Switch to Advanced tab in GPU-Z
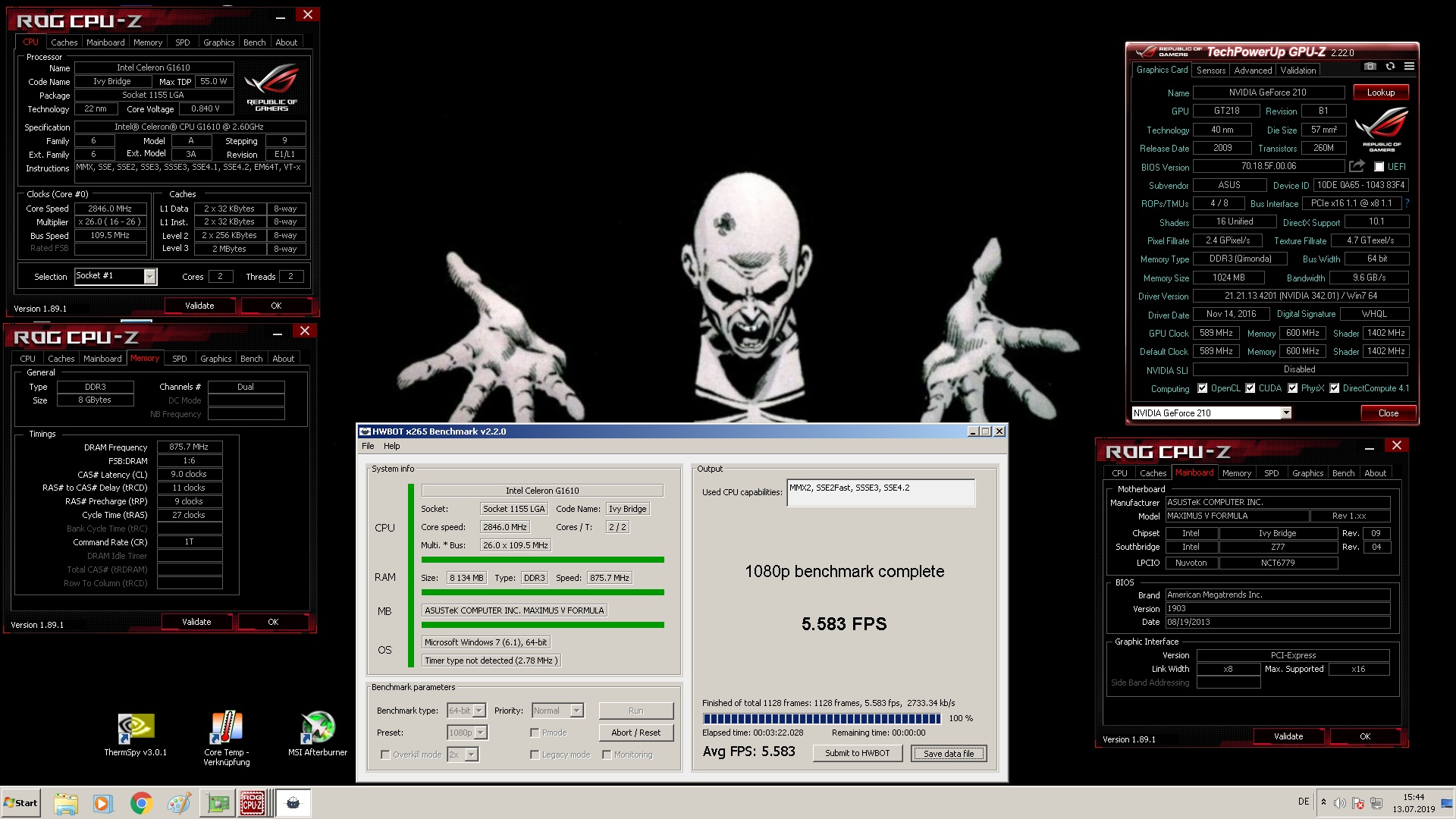 [x=1253, y=71]
